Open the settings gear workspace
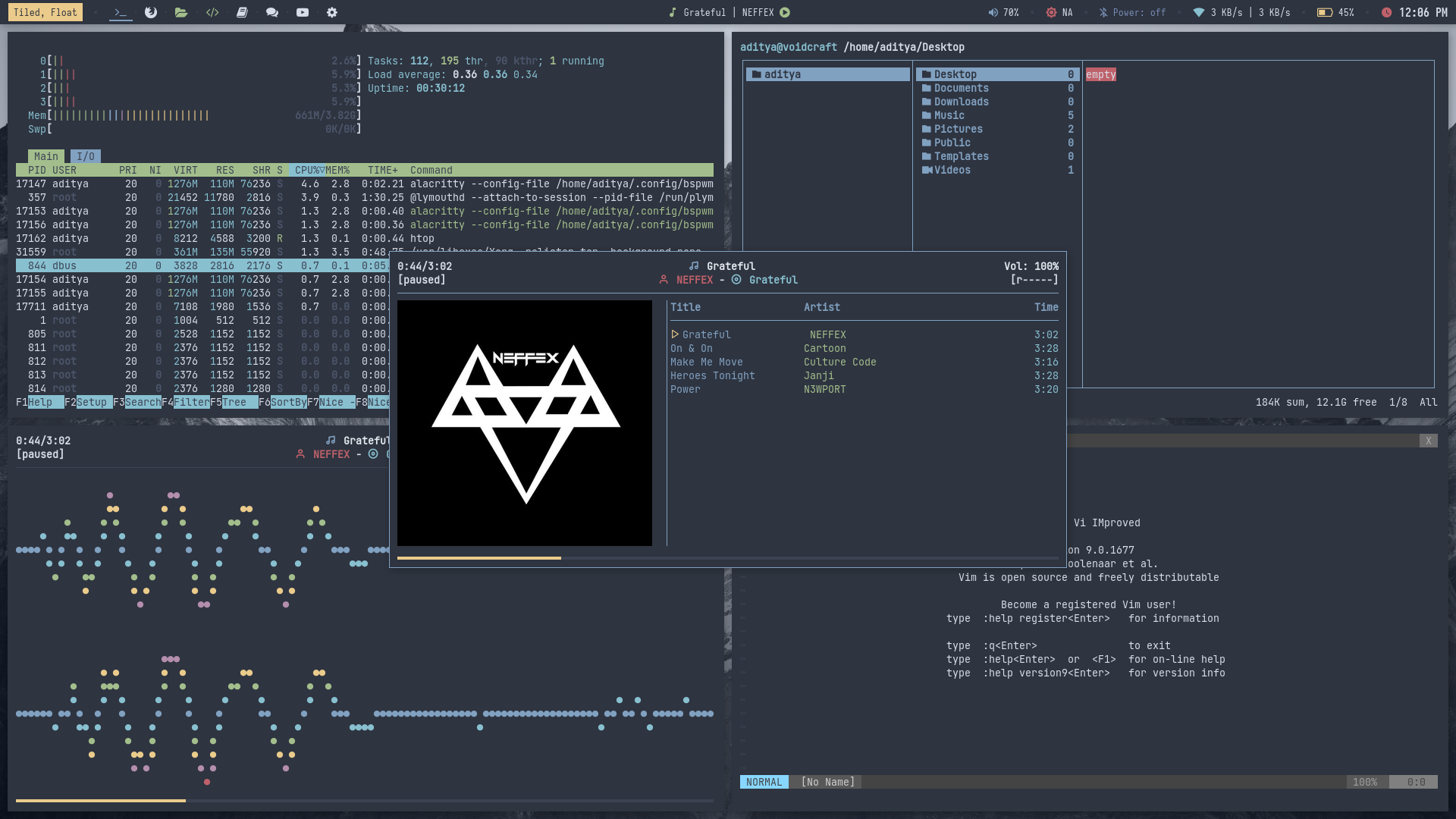 tap(332, 12)
